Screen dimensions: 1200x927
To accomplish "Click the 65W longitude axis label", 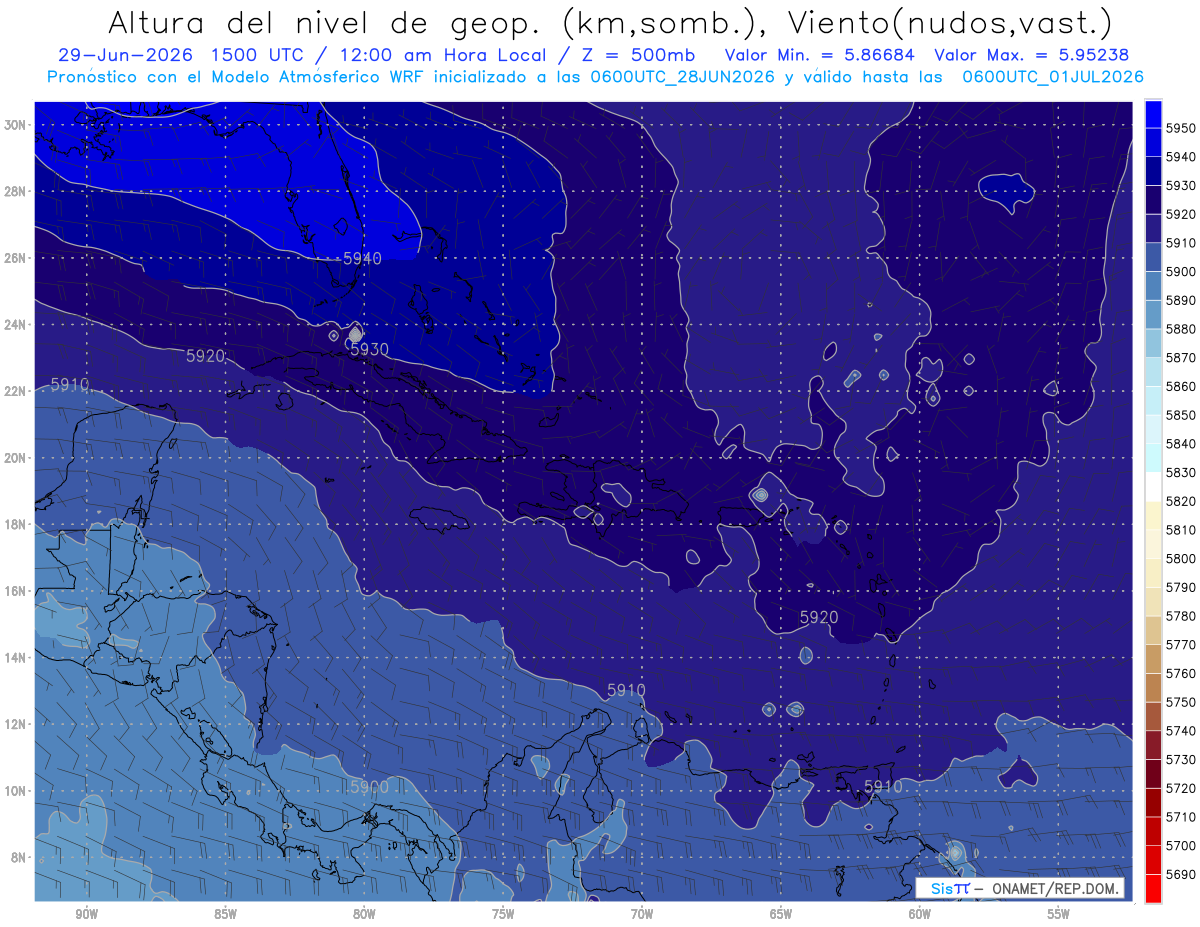I will [781, 914].
